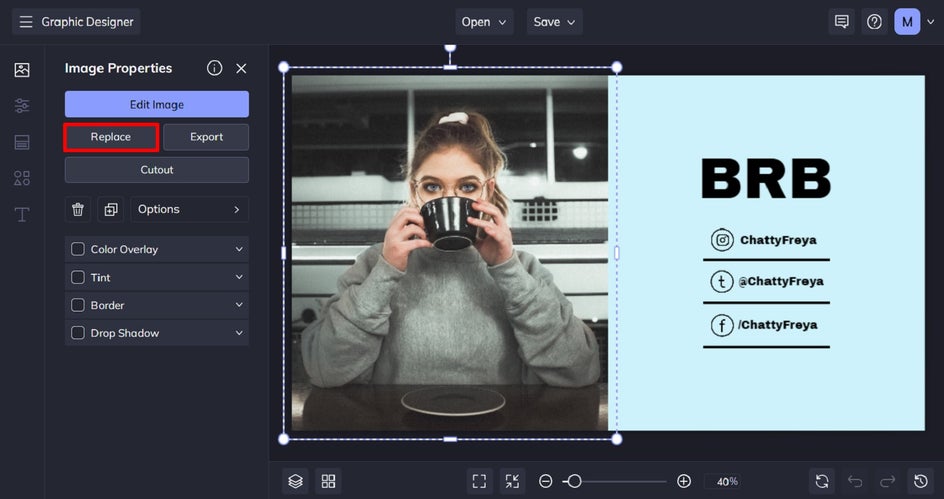The height and width of the screenshot is (499, 944).
Task: Open the Graphic Designer hamburger menu
Action: point(26,22)
